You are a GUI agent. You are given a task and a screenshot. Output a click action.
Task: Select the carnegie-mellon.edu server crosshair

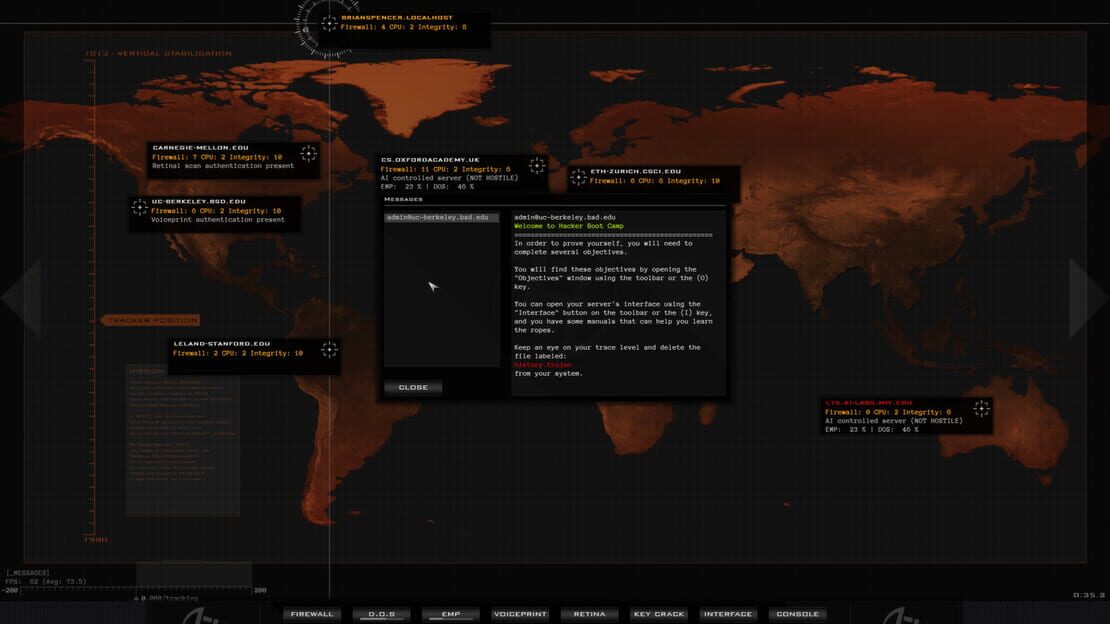click(309, 153)
